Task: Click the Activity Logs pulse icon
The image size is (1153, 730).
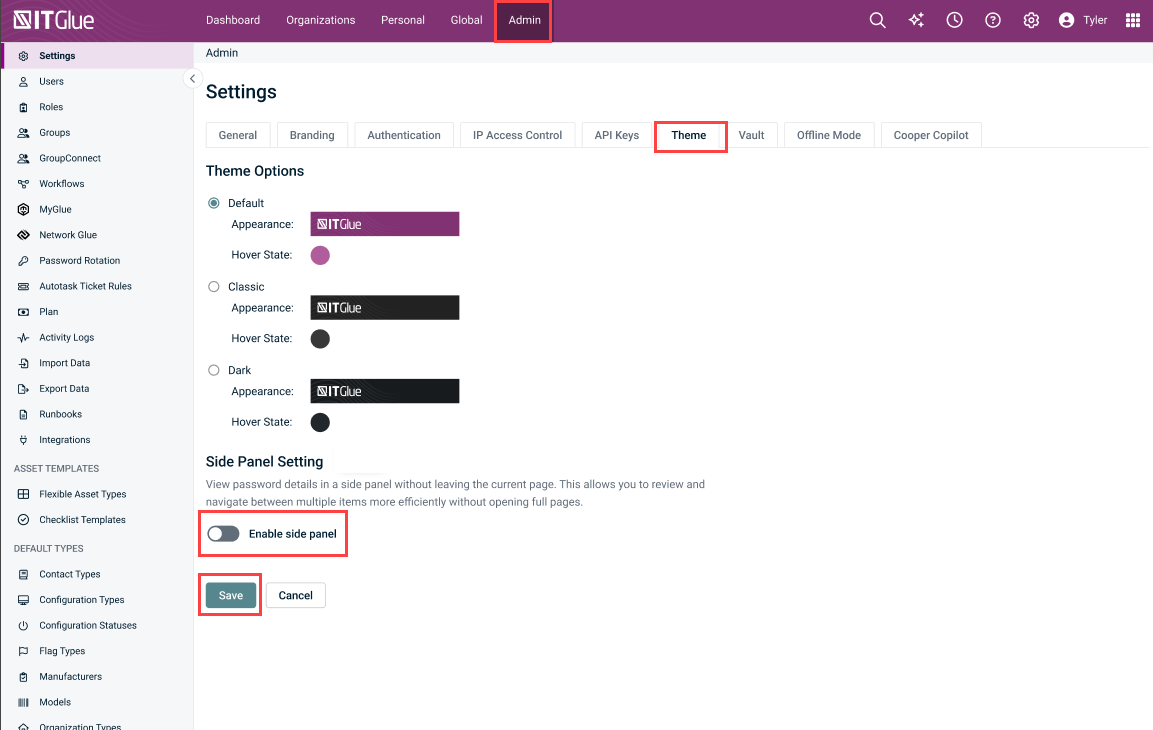Action: point(24,337)
